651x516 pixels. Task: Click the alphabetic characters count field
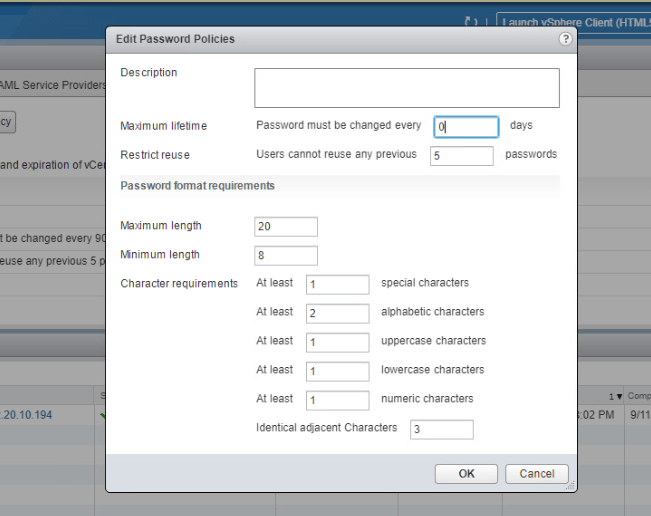pos(337,314)
